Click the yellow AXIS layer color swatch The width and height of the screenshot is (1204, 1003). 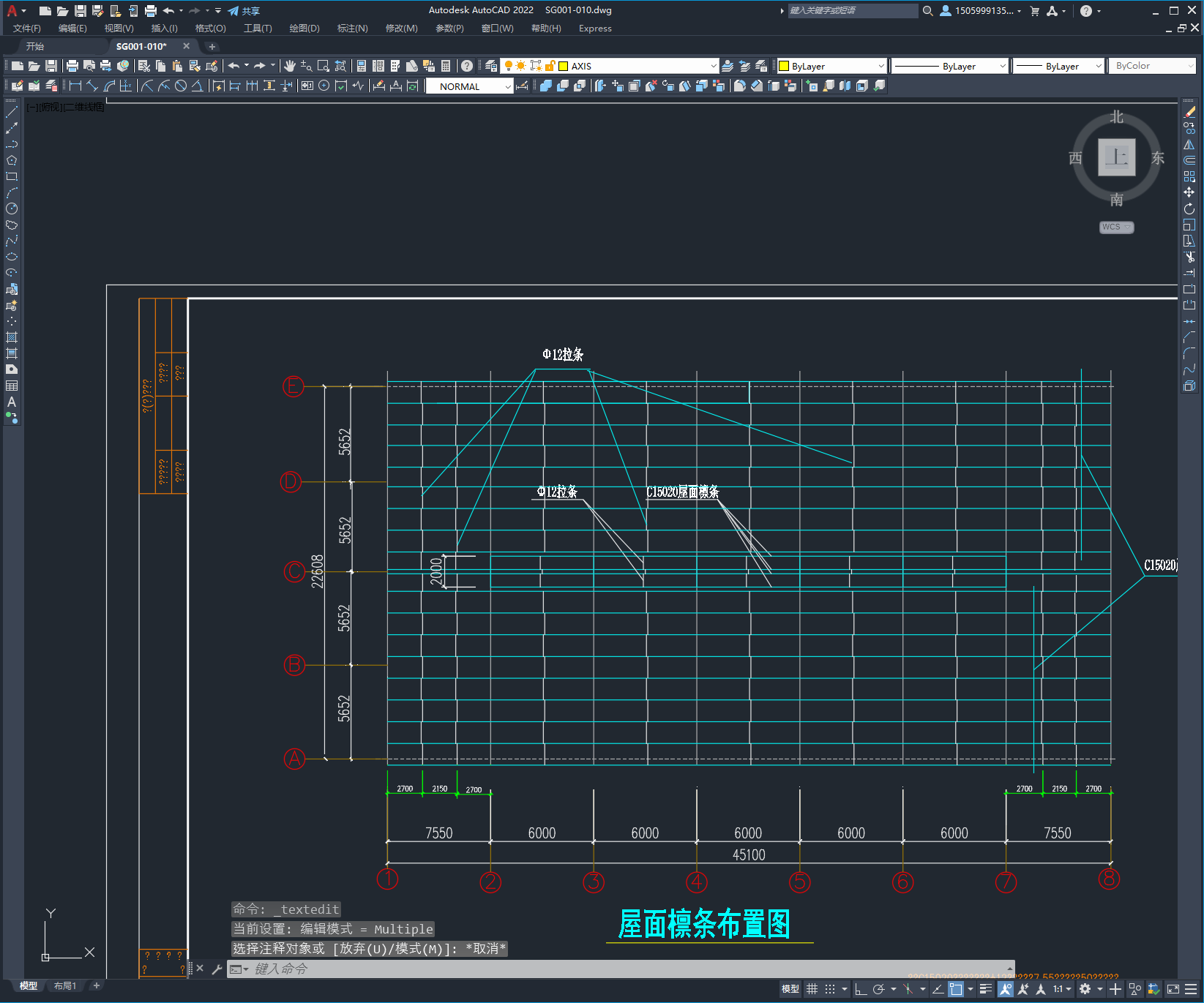point(564,66)
